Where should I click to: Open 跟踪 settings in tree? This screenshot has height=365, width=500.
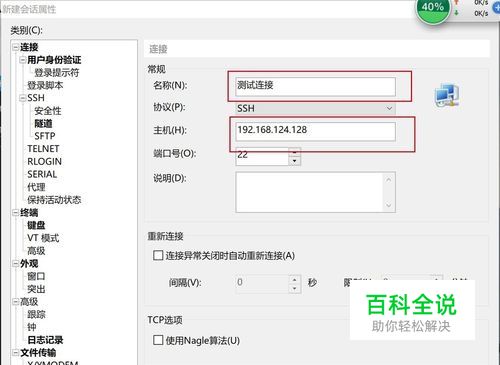(36, 315)
